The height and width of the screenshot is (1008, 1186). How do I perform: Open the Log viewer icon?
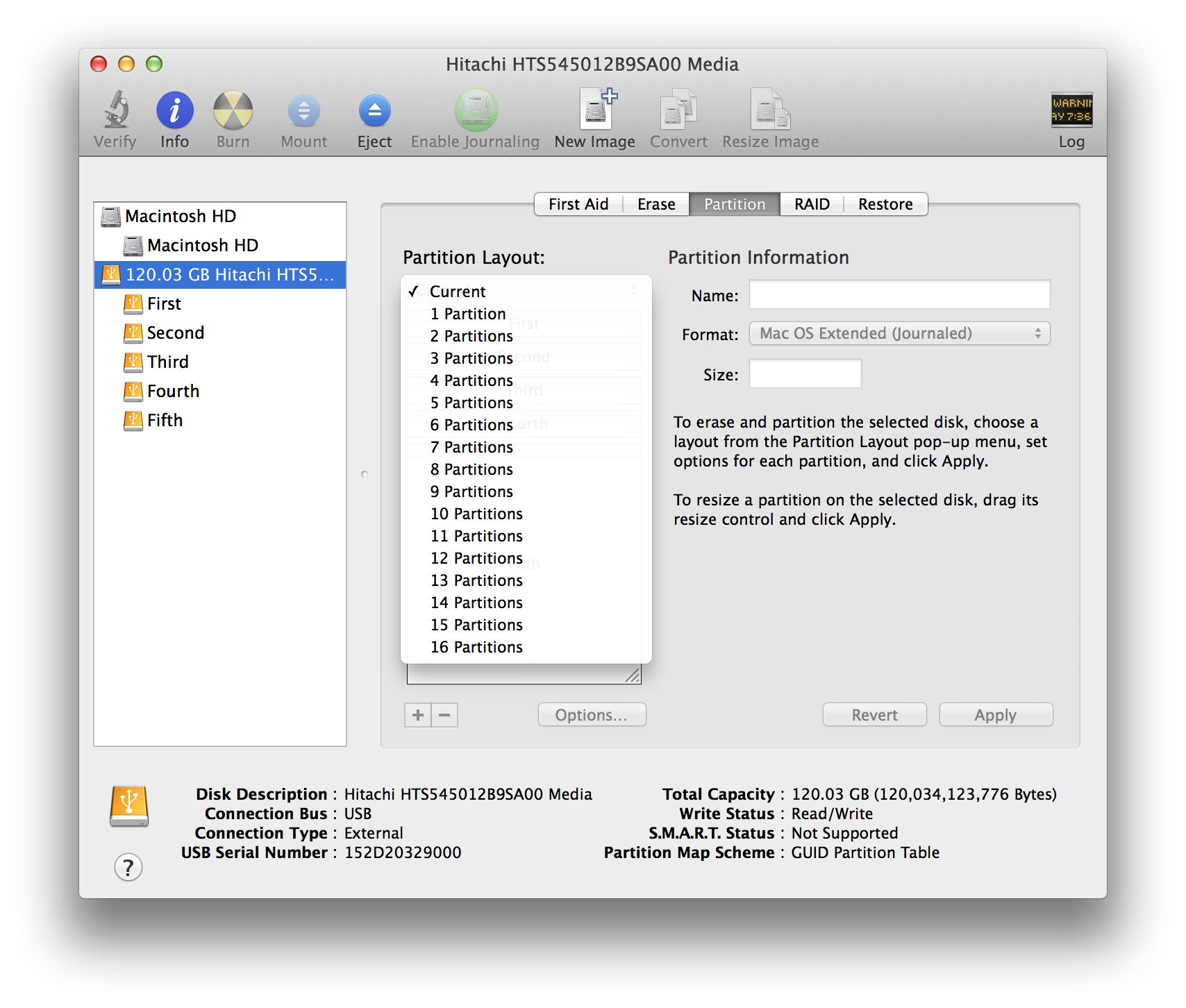[1071, 110]
